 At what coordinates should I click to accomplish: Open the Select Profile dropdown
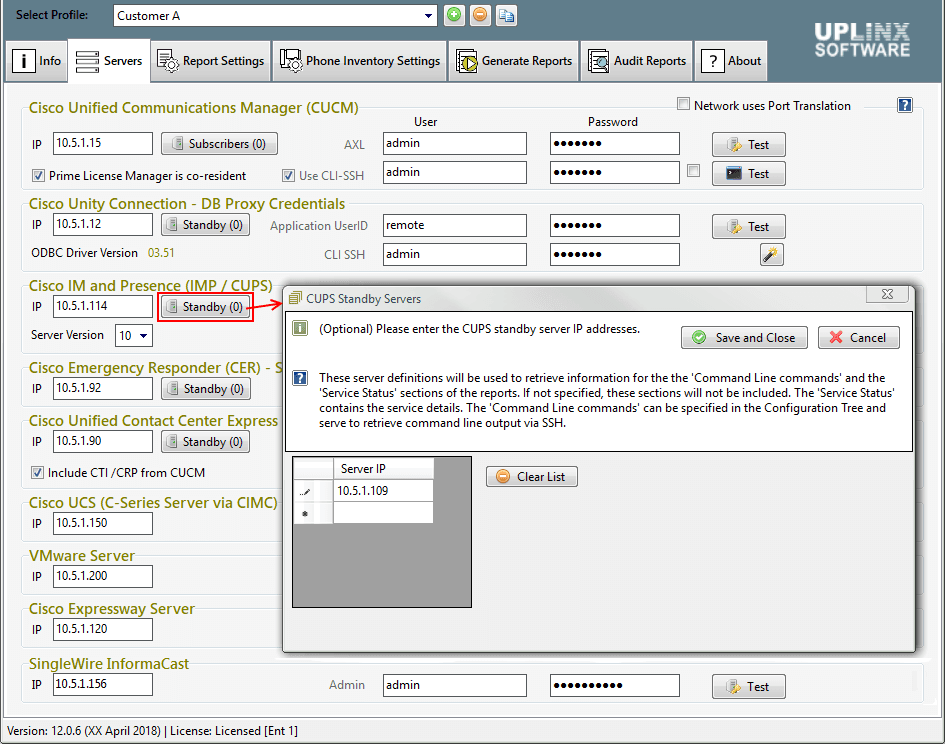[x=428, y=16]
